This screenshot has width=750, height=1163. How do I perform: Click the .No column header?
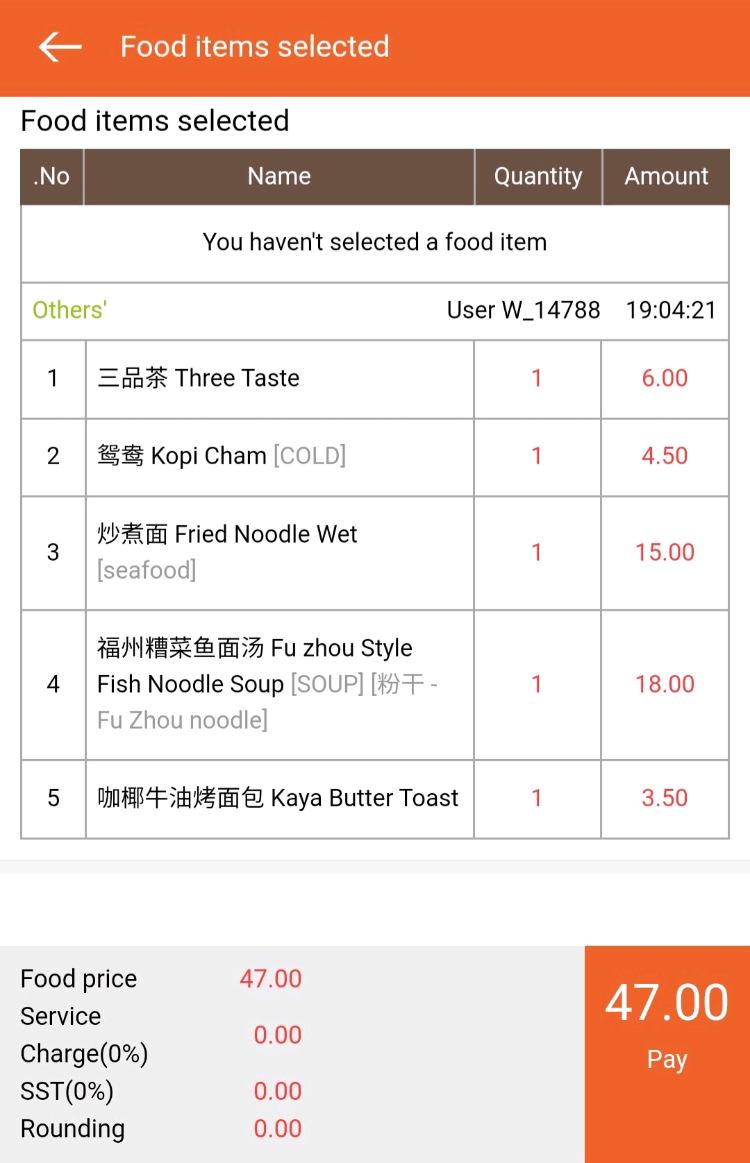point(52,177)
